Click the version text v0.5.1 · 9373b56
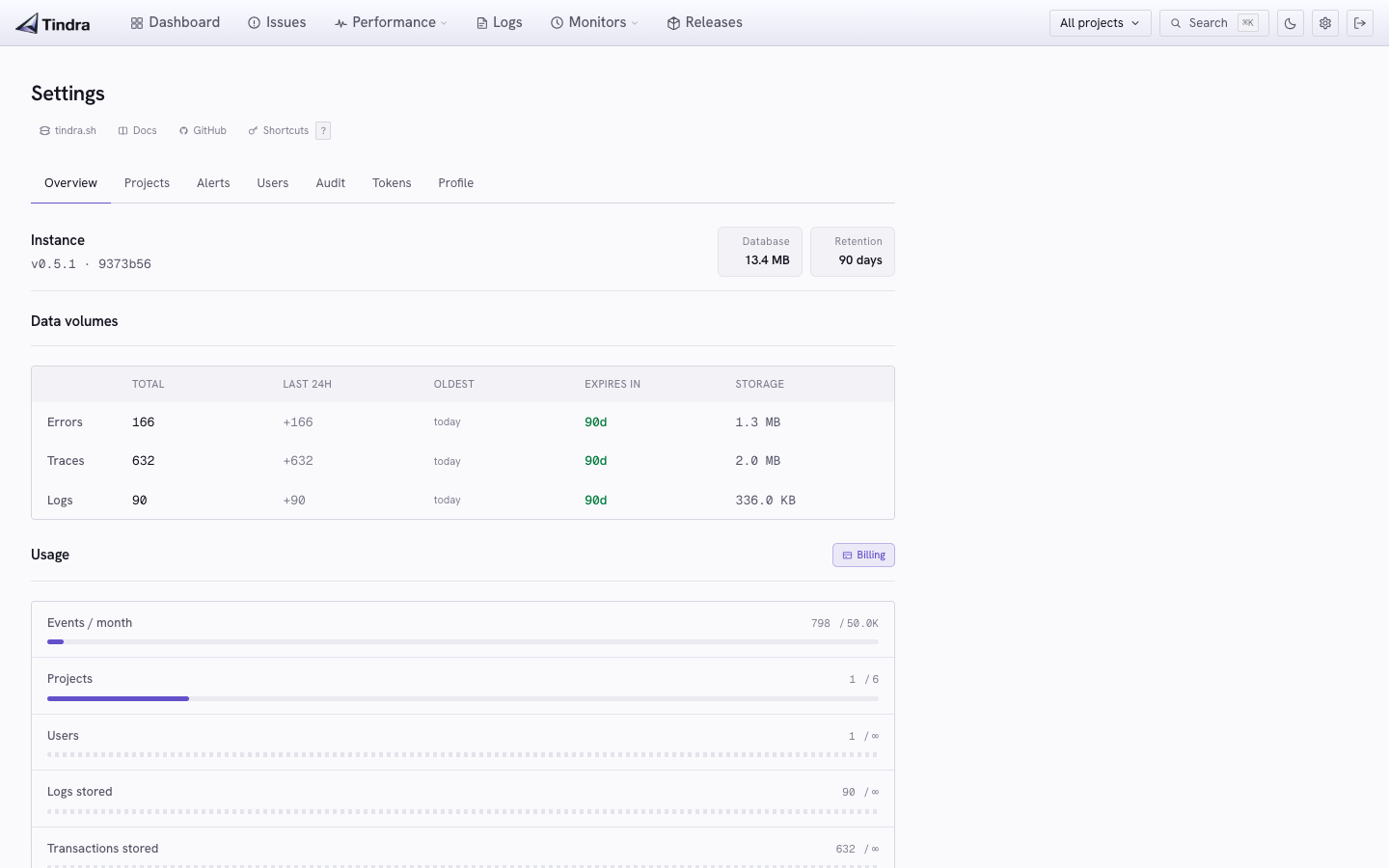This screenshot has height=868, width=1389. click(x=91, y=264)
